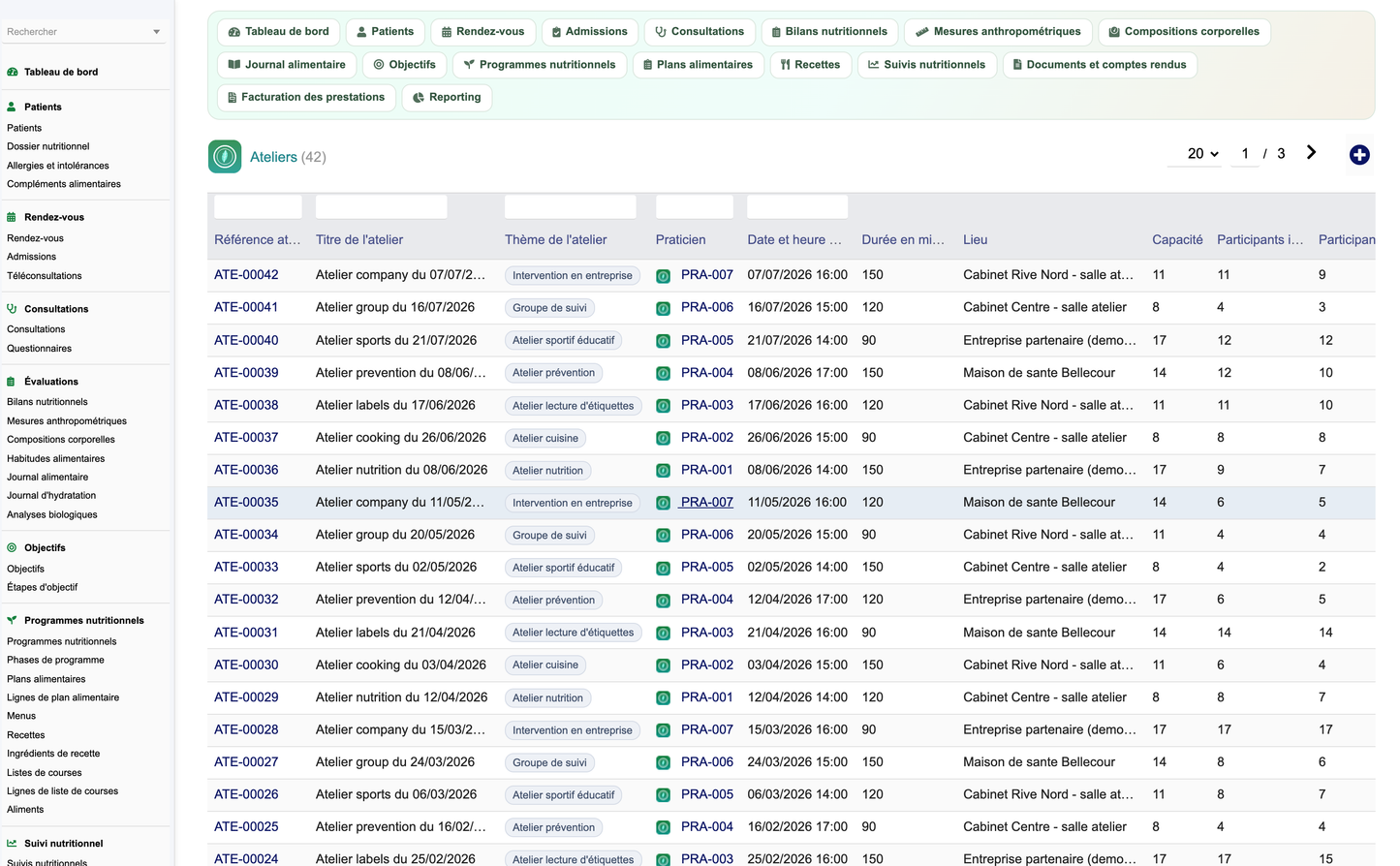Open Documents et comptes rendus tab
This screenshot has height=866, width=1400.
(1100, 65)
